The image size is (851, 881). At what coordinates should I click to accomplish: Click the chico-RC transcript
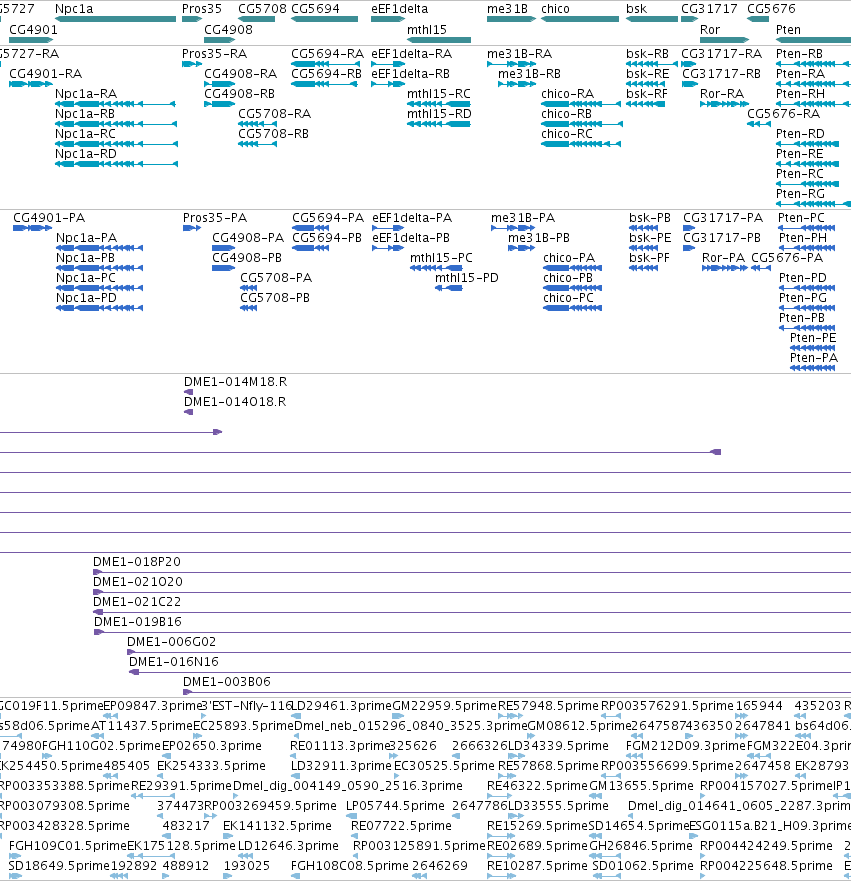(581, 144)
